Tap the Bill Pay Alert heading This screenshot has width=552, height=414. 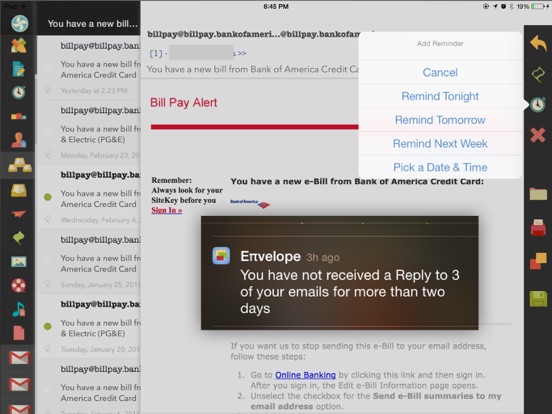[183, 102]
